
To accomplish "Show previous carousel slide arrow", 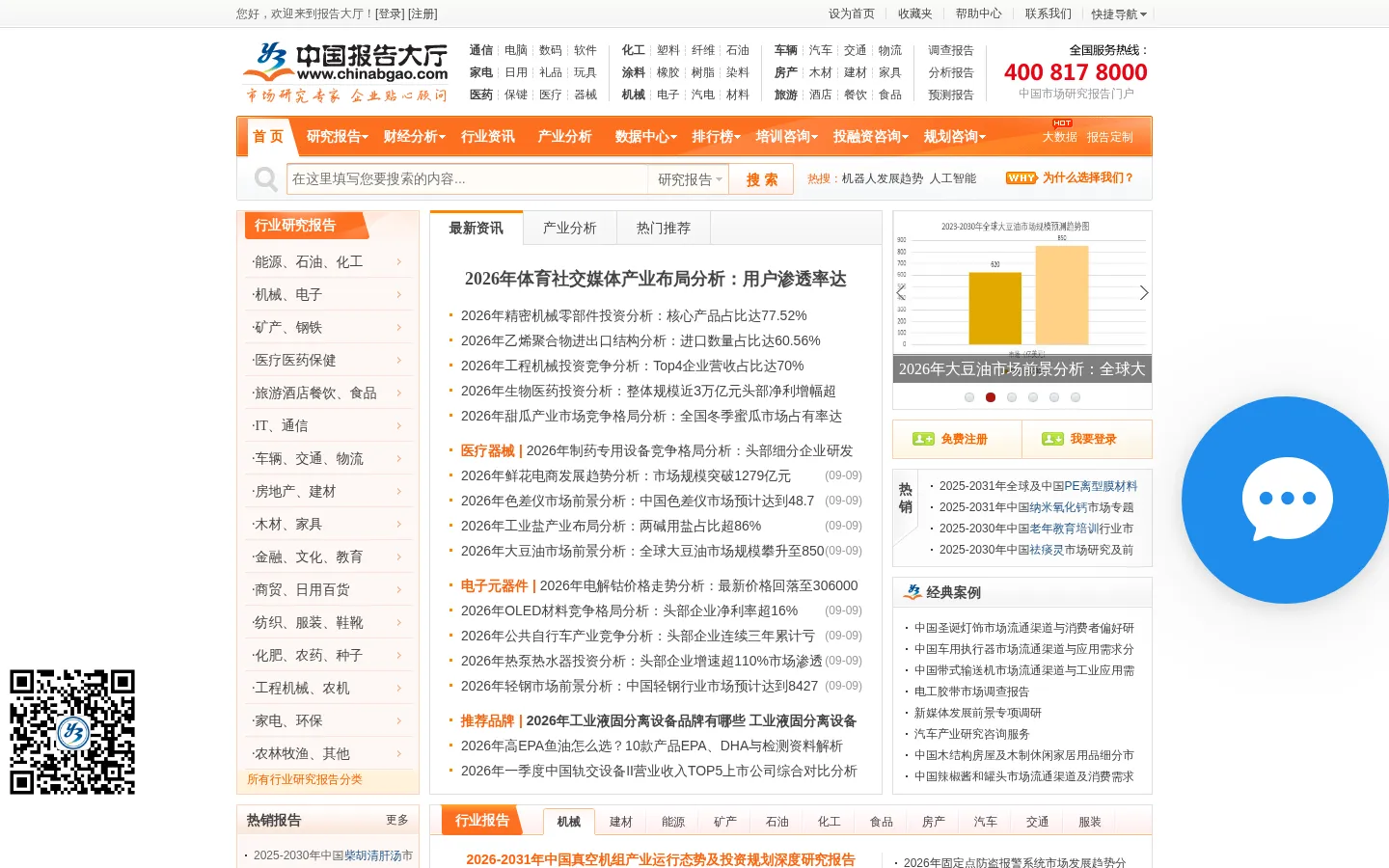I will click(901, 292).
